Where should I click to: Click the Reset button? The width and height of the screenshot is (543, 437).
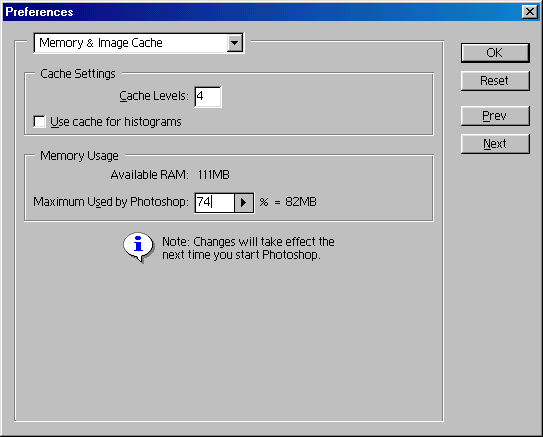[495, 81]
